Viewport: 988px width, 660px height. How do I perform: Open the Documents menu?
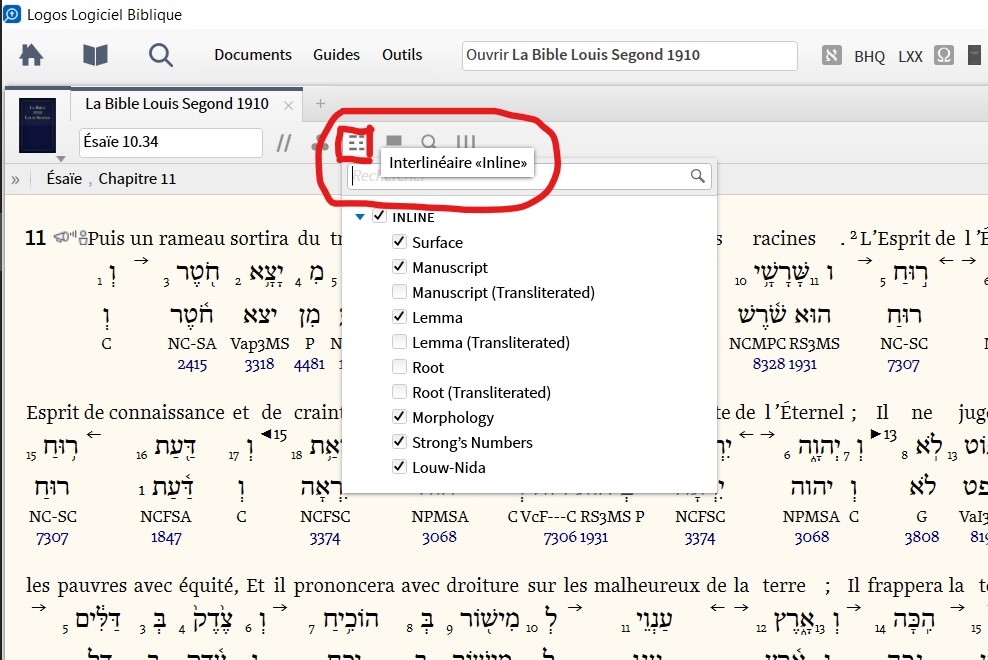253,55
